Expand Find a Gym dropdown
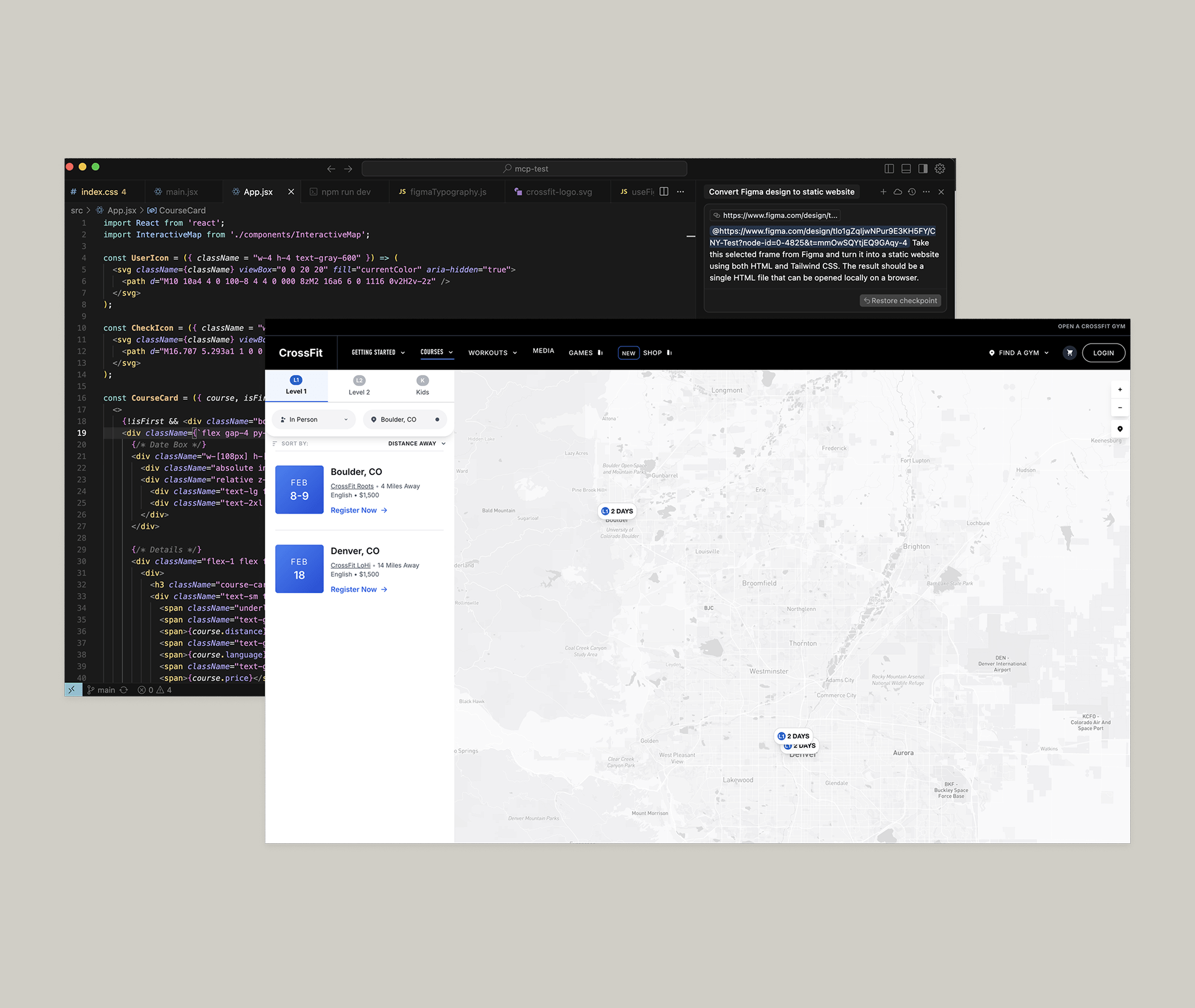 point(1019,353)
